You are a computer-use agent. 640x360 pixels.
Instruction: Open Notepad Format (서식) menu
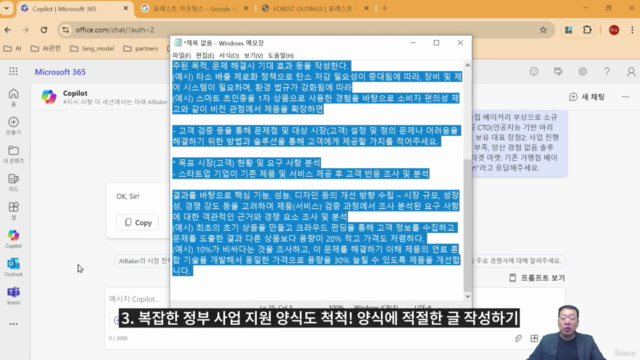(x=229, y=56)
